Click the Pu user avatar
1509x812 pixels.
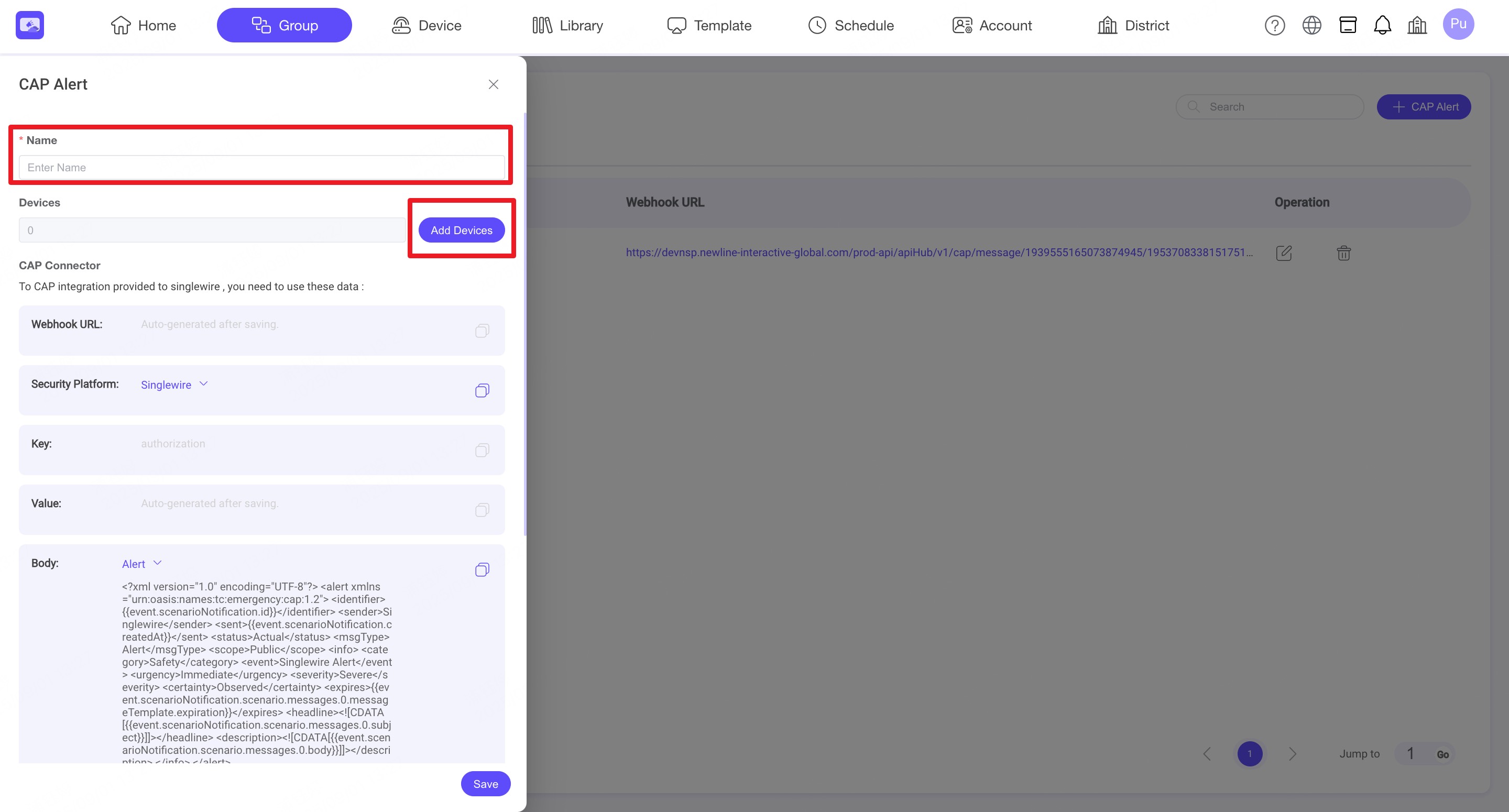(x=1458, y=24)
